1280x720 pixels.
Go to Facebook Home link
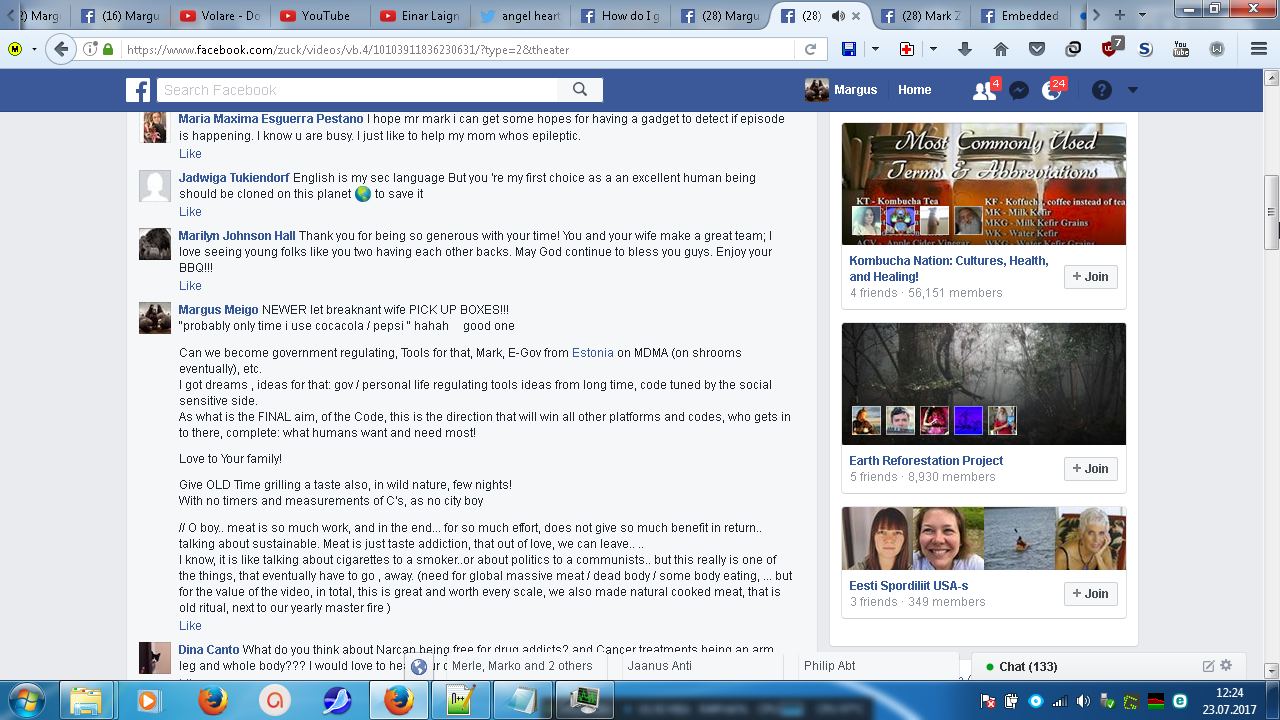pyautogui.click(x=914, y=90)
